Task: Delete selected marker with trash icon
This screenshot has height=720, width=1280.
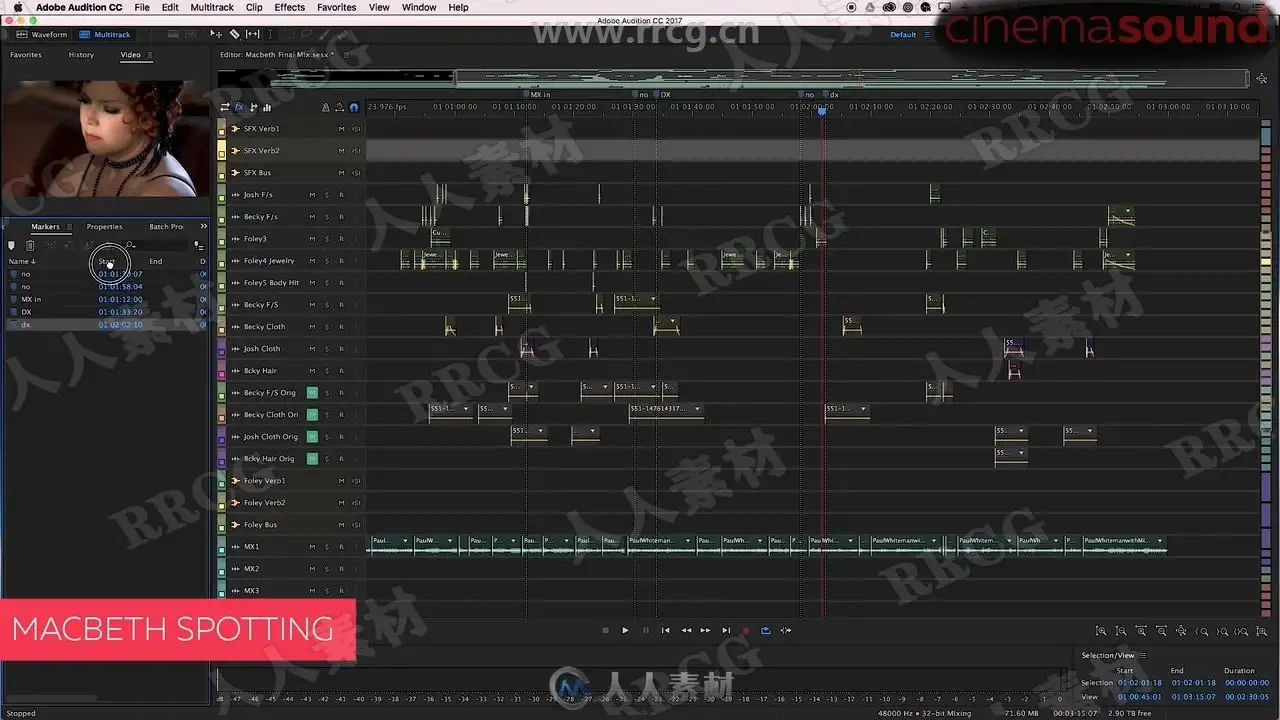Action: tap(30, 245)
